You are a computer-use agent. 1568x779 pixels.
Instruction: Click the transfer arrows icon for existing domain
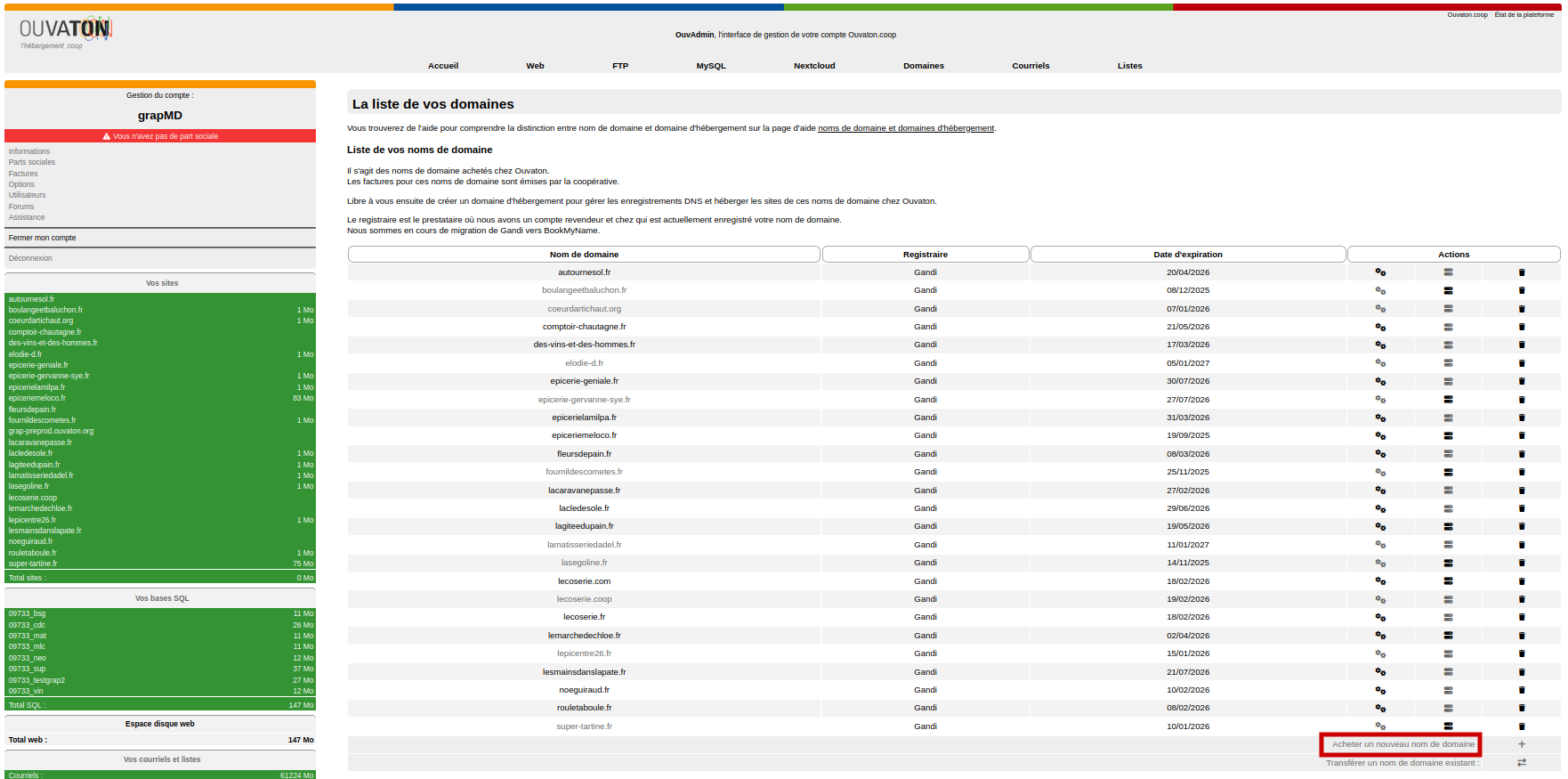pyautogui.click(x=1522, y=763)
